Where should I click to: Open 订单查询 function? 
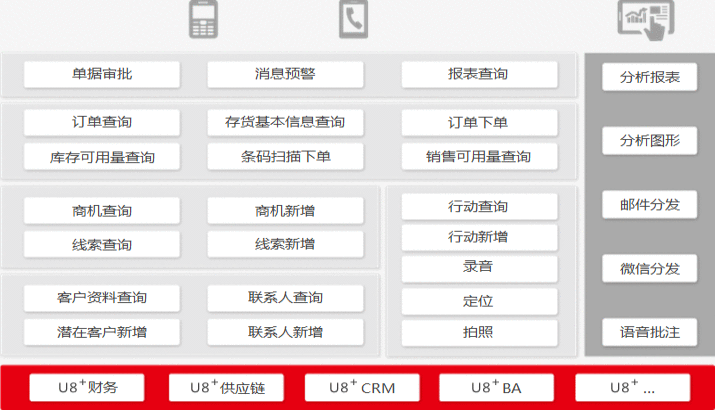pyautogui.click(x=102, y=123)
